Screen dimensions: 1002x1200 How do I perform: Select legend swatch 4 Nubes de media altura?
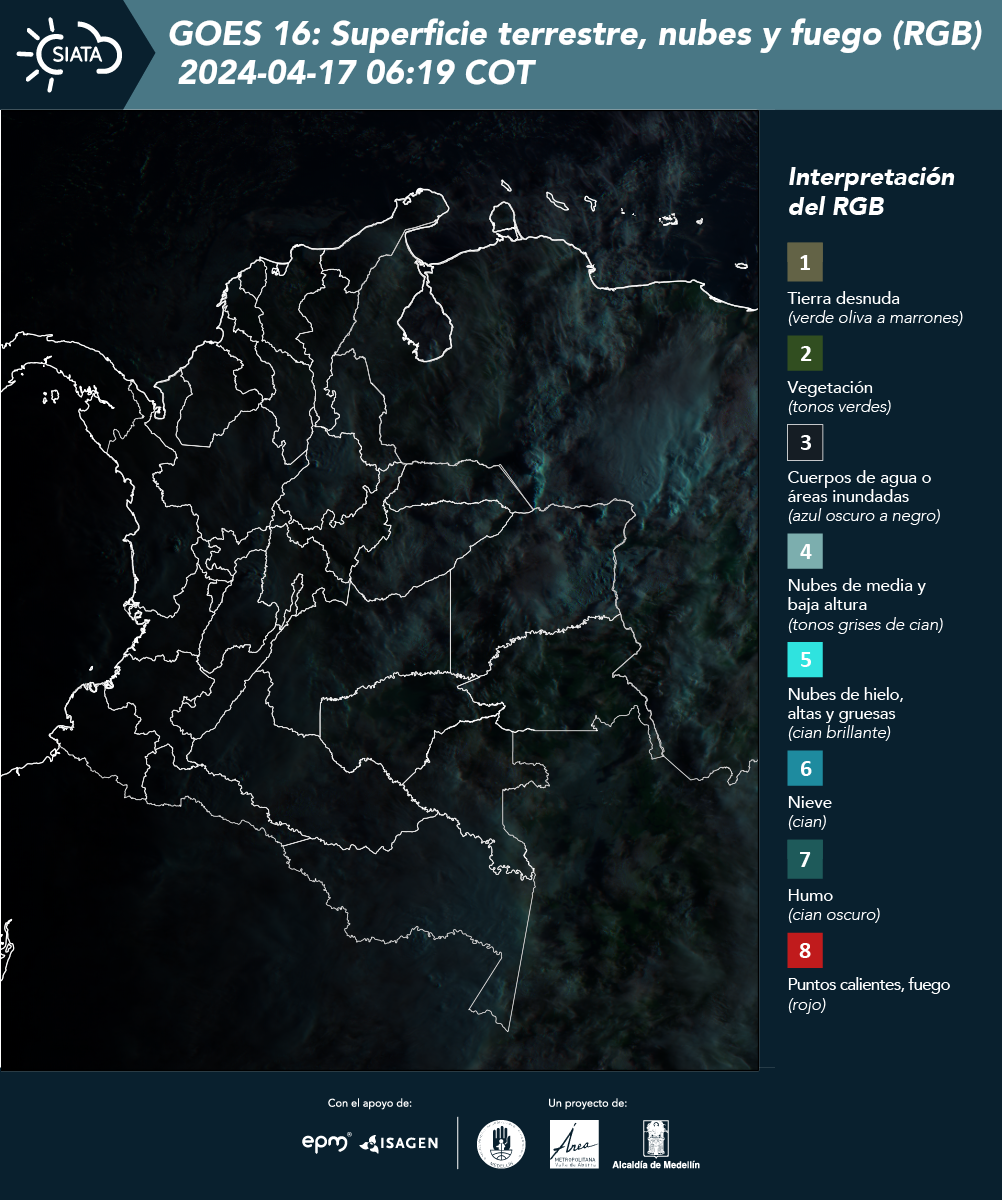click(x=805, y=550)
